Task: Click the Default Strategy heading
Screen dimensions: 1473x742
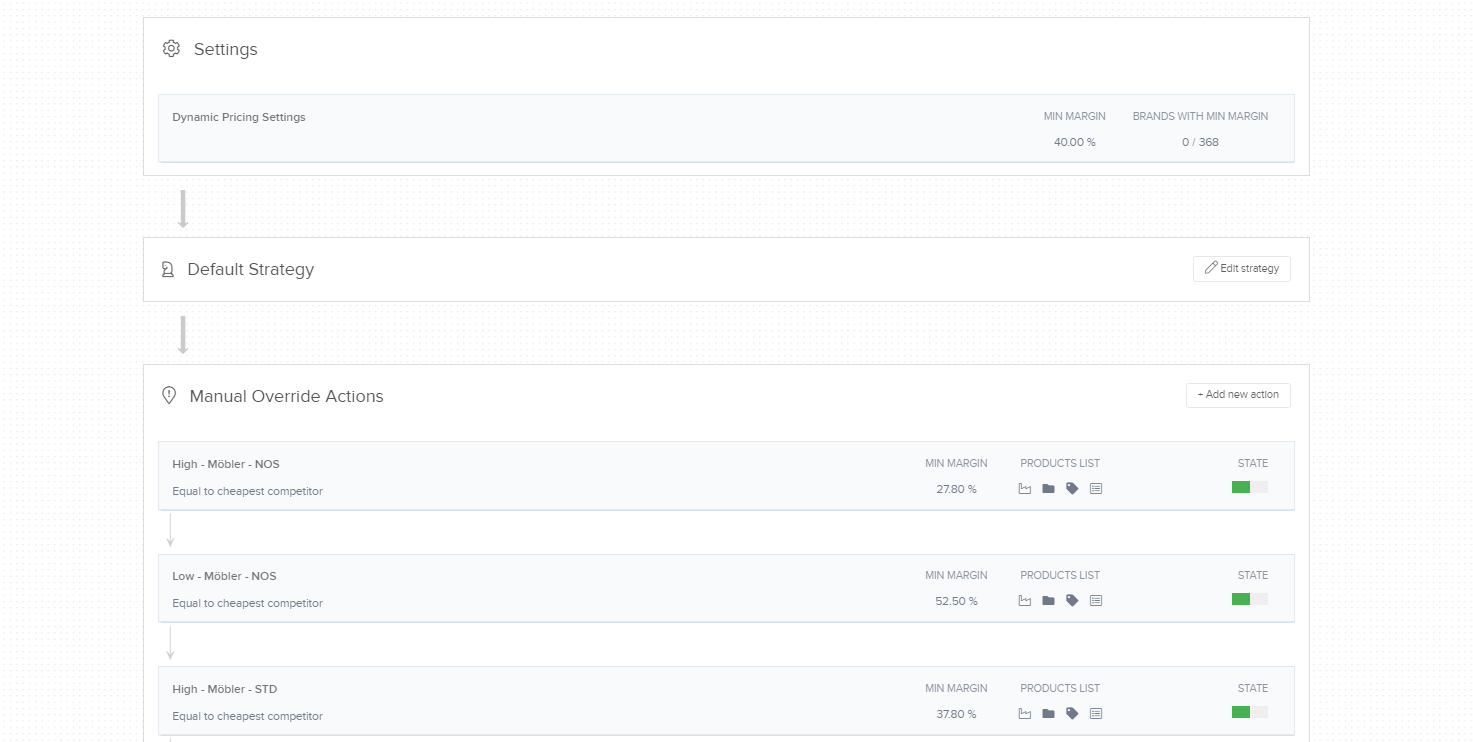Action: tap(251, 269)
